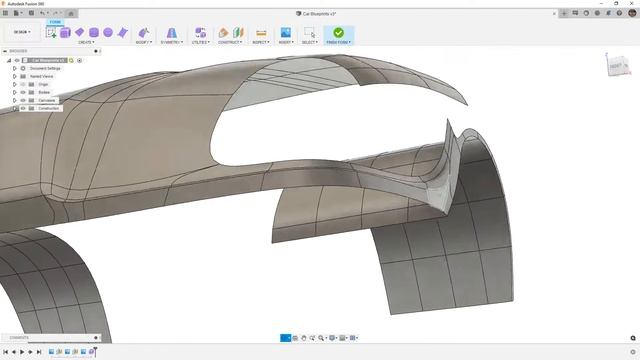Collapse the Browser panel

5,51
